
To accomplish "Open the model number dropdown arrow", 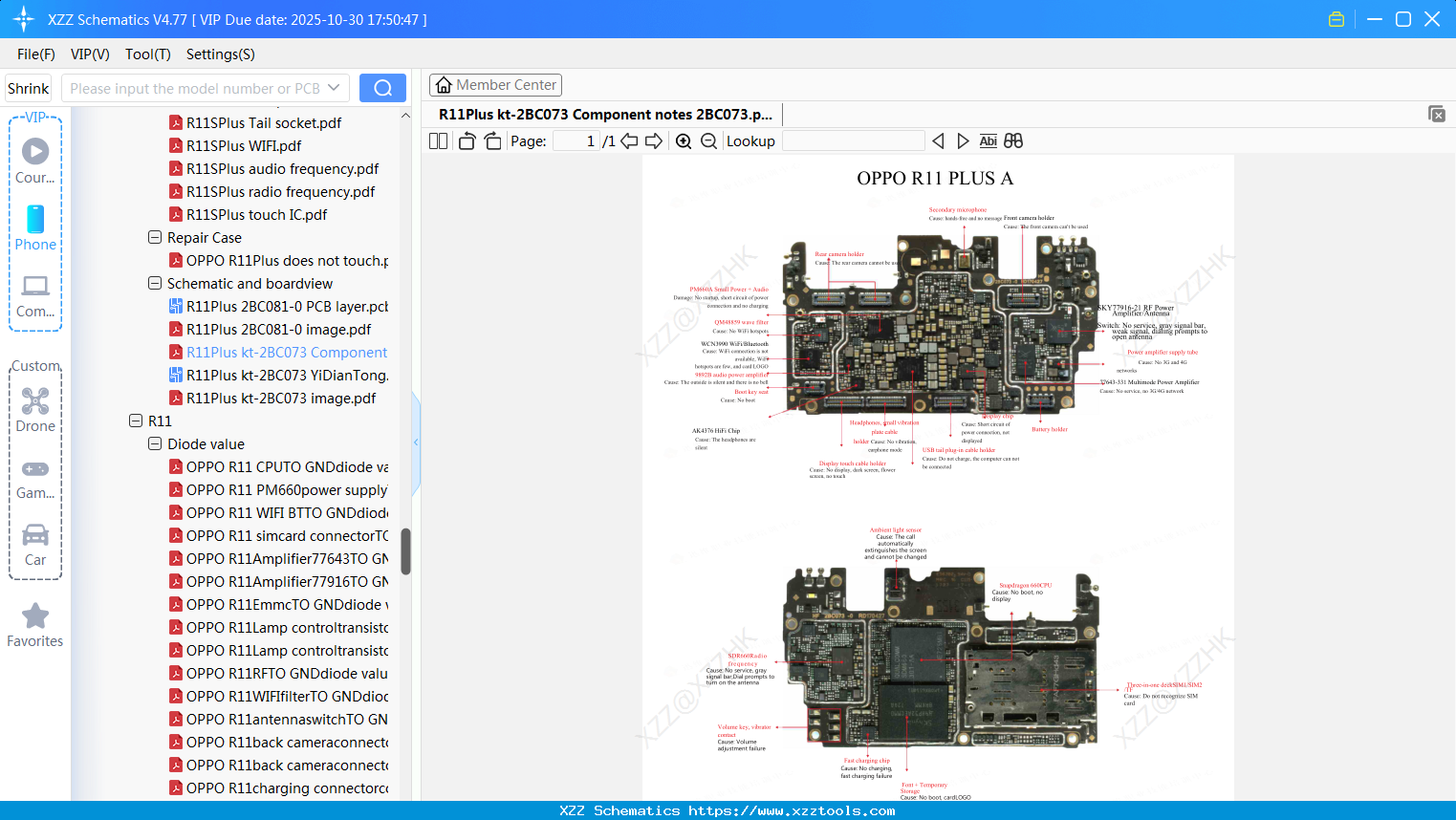I will point(334,88).
